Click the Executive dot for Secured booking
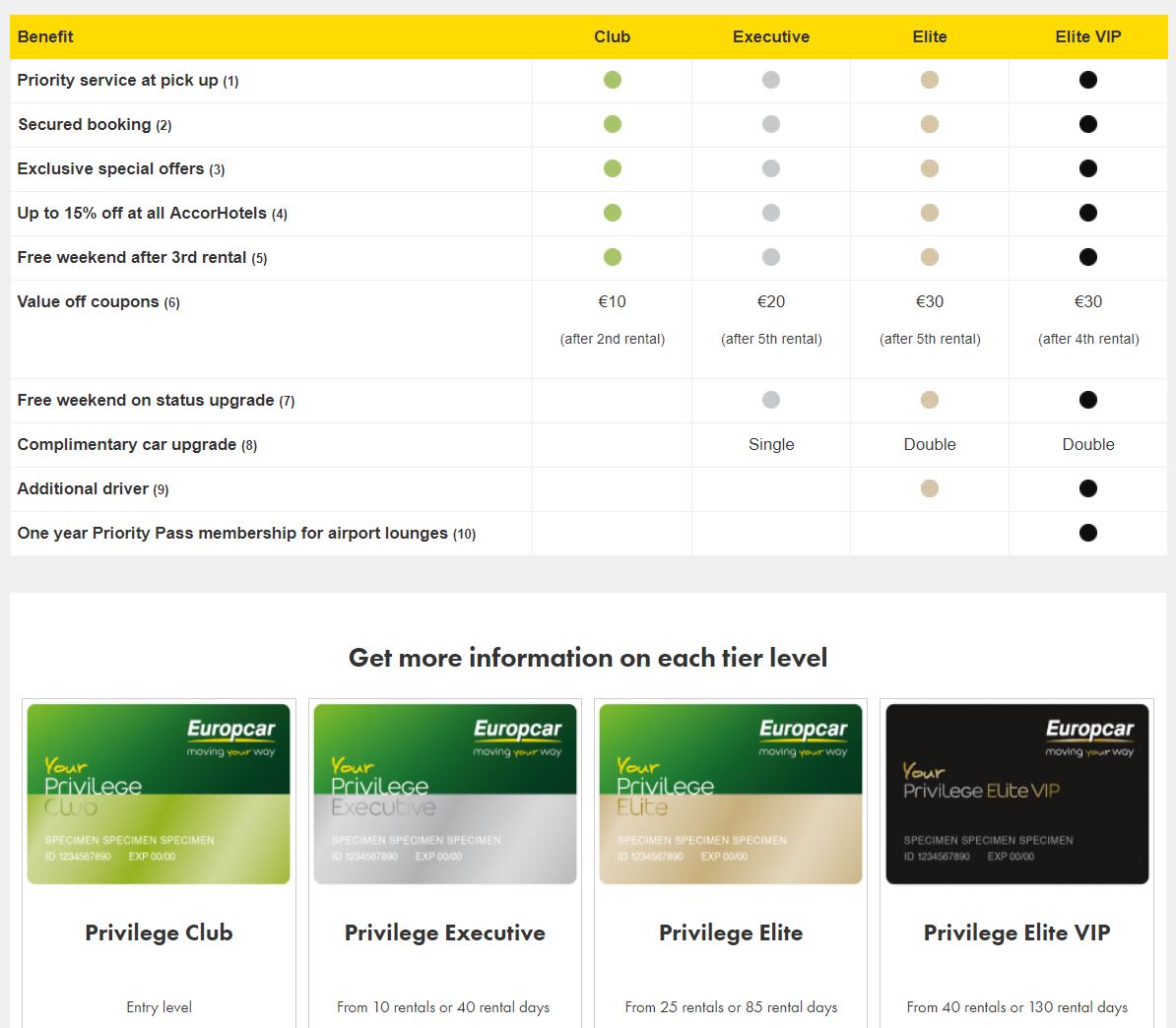1176x1028 pixels. [771, 124]
